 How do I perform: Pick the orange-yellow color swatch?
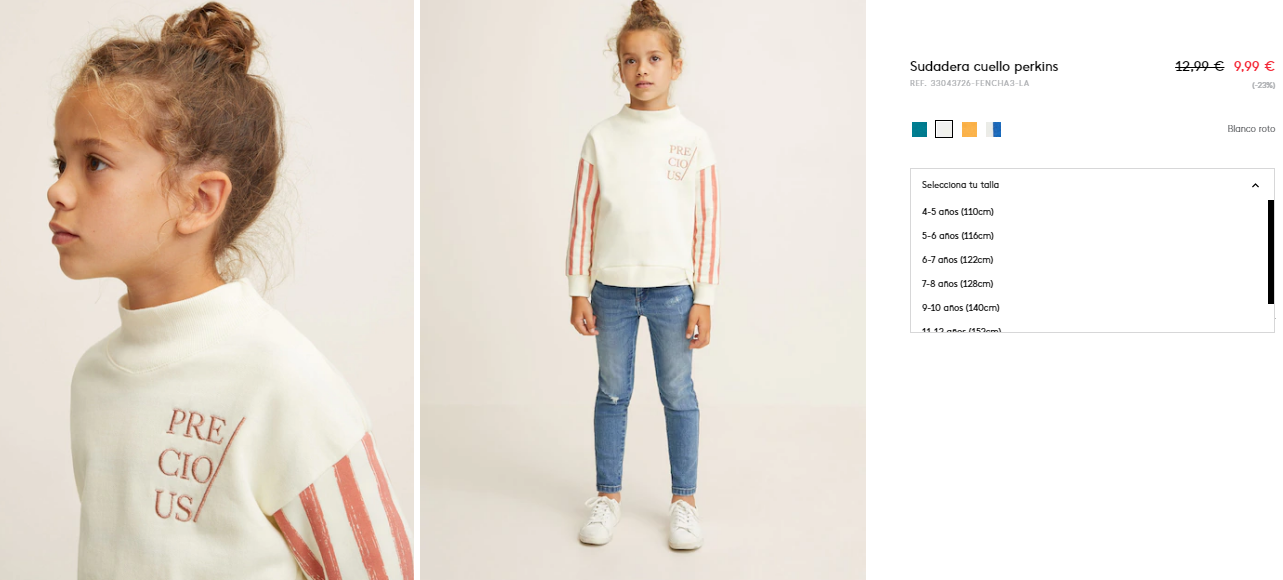point(969,129)
